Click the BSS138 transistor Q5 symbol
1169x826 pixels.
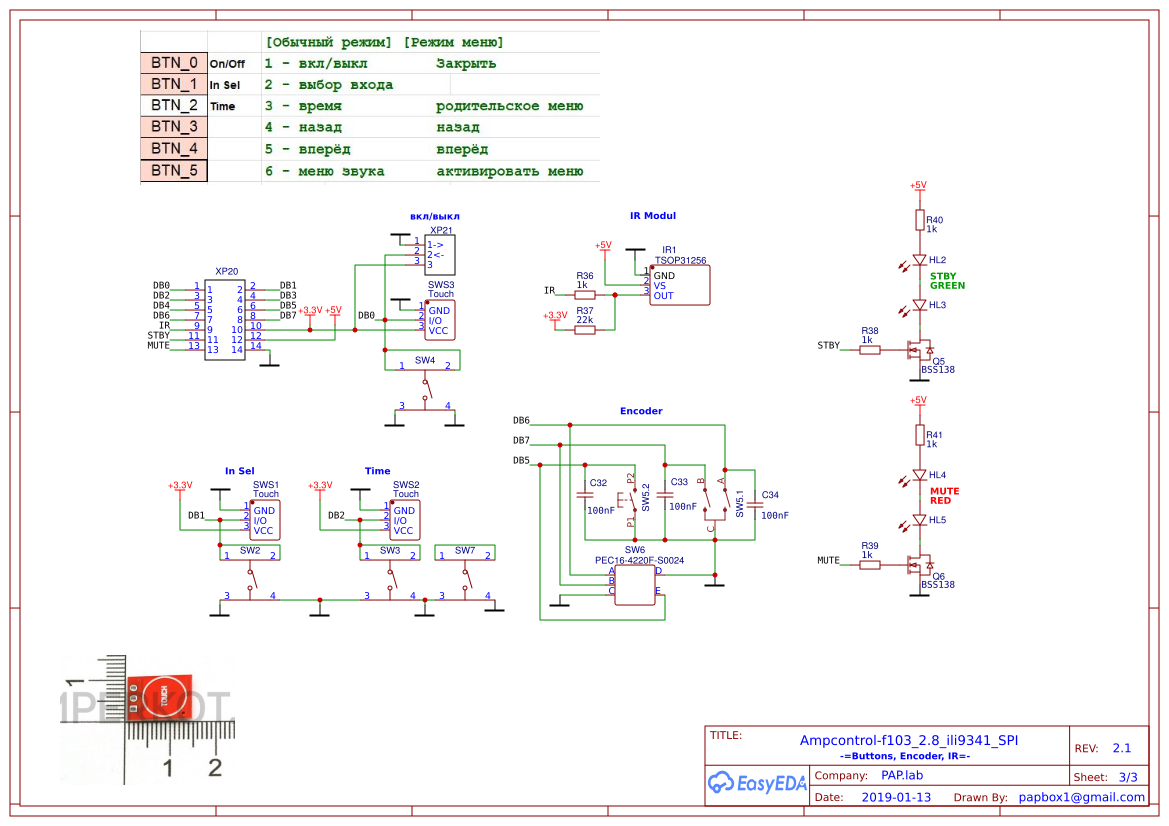pyautogui.click(x=917, y=348)
